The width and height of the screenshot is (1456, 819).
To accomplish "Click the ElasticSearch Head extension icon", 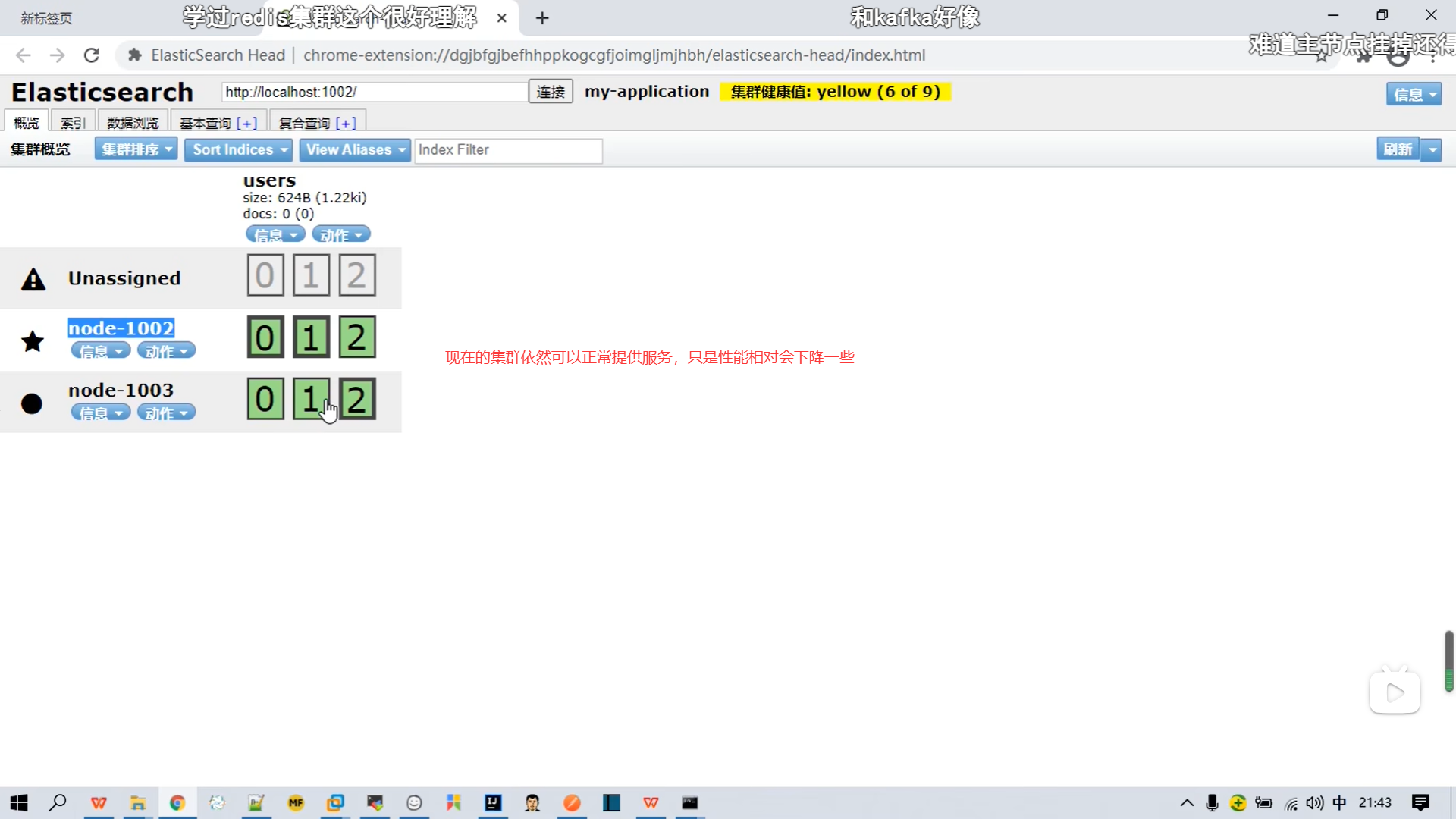I will point(135,55).
